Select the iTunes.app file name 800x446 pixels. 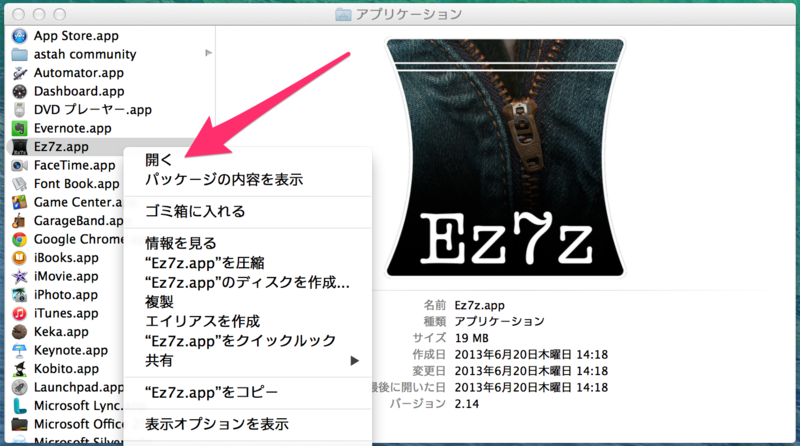coord(66,313)
